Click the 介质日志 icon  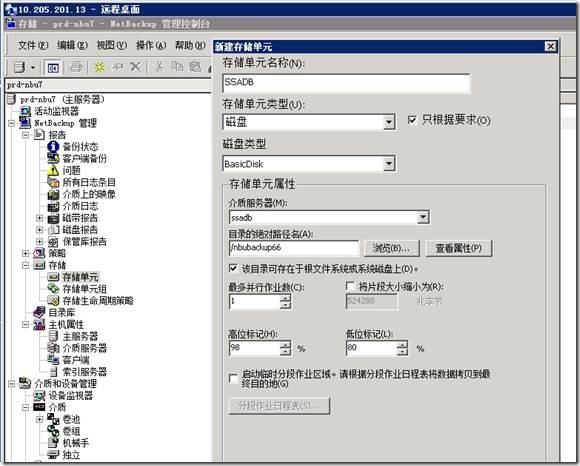[x=53, y=206]
